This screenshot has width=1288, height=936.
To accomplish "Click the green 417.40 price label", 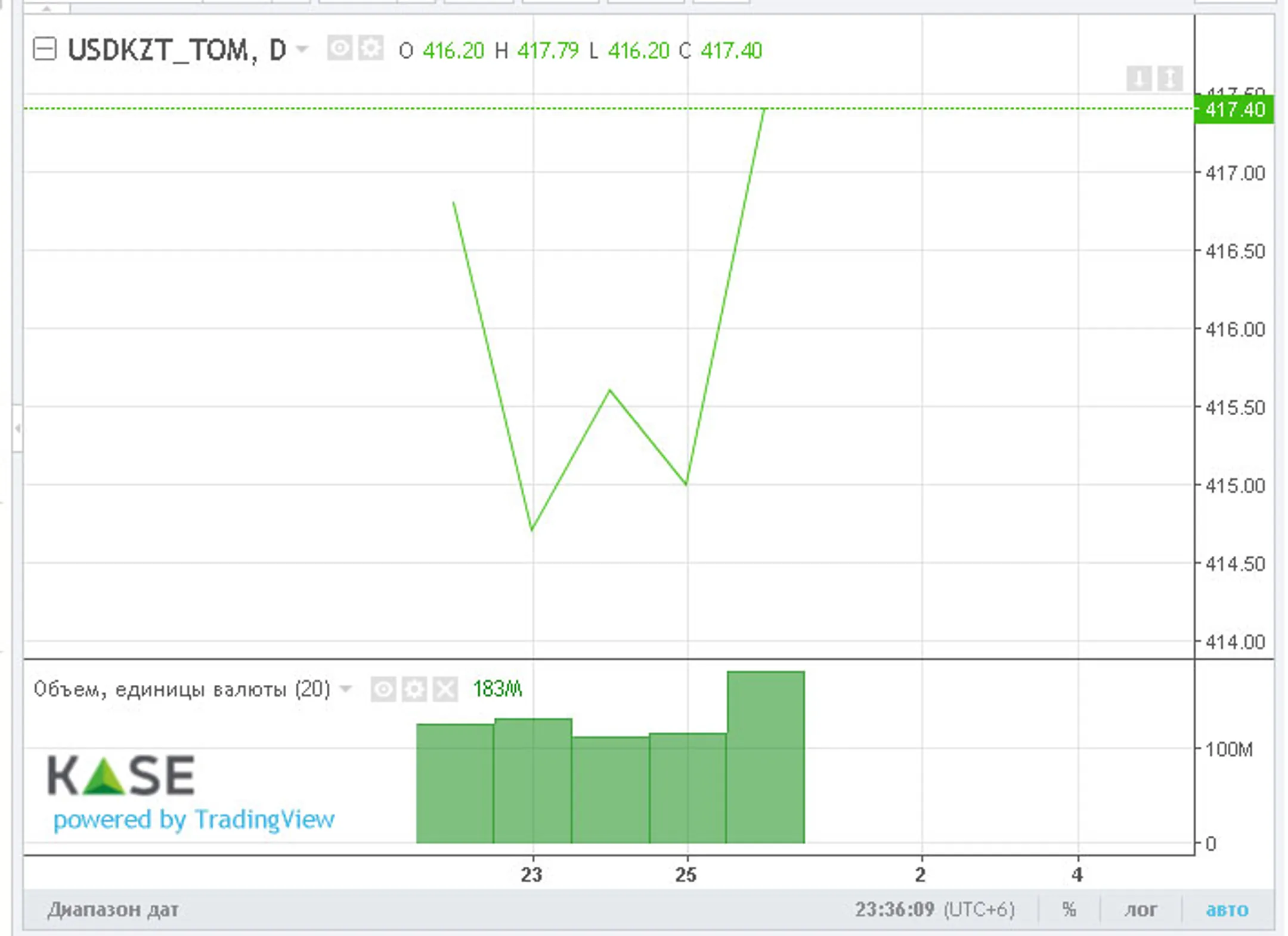I will click(x=1234, y=110).
